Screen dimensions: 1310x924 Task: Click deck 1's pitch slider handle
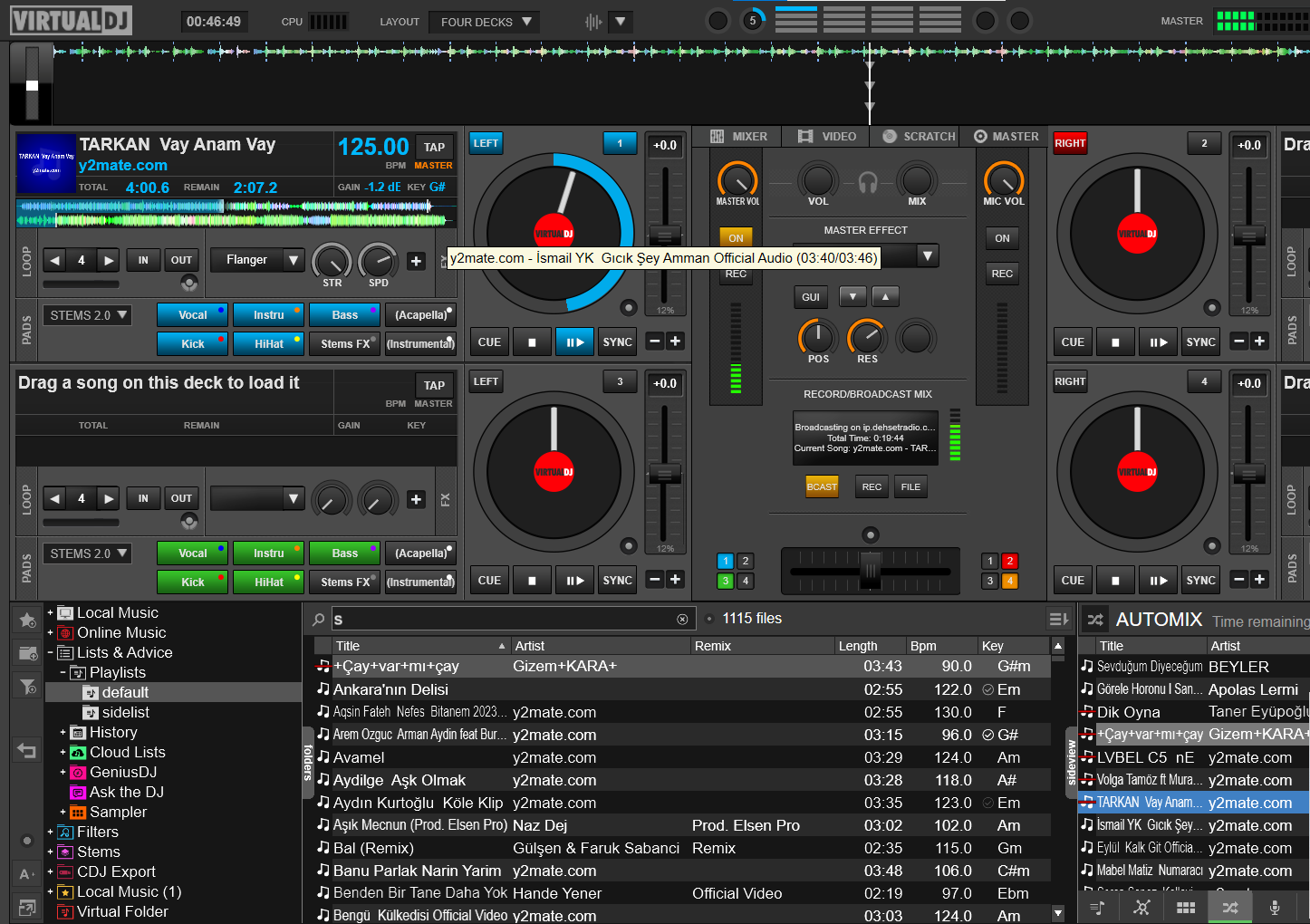(665, 236)
